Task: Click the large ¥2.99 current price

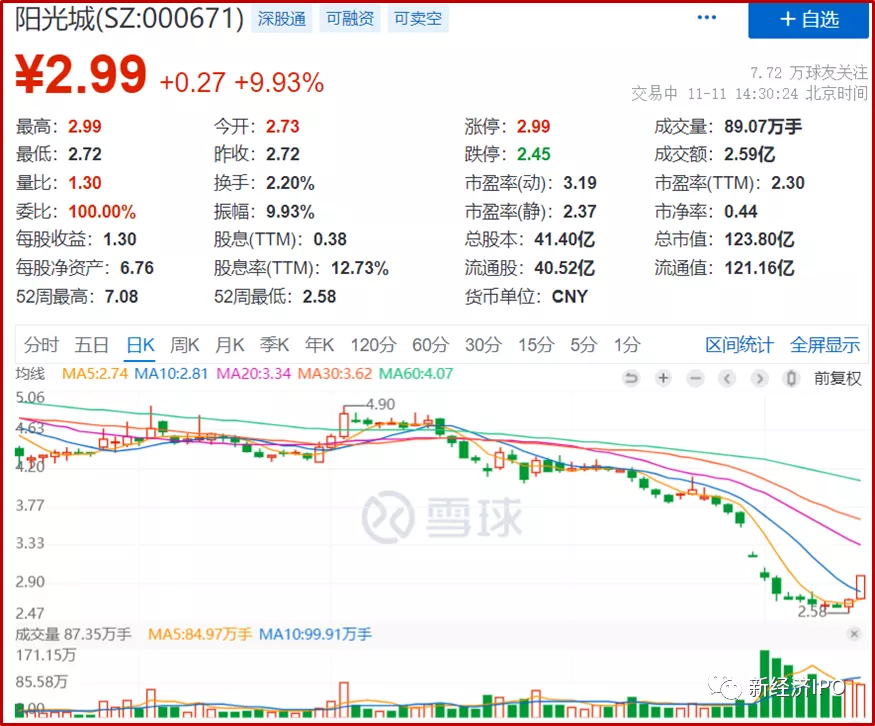Action: tap(81, 74)
